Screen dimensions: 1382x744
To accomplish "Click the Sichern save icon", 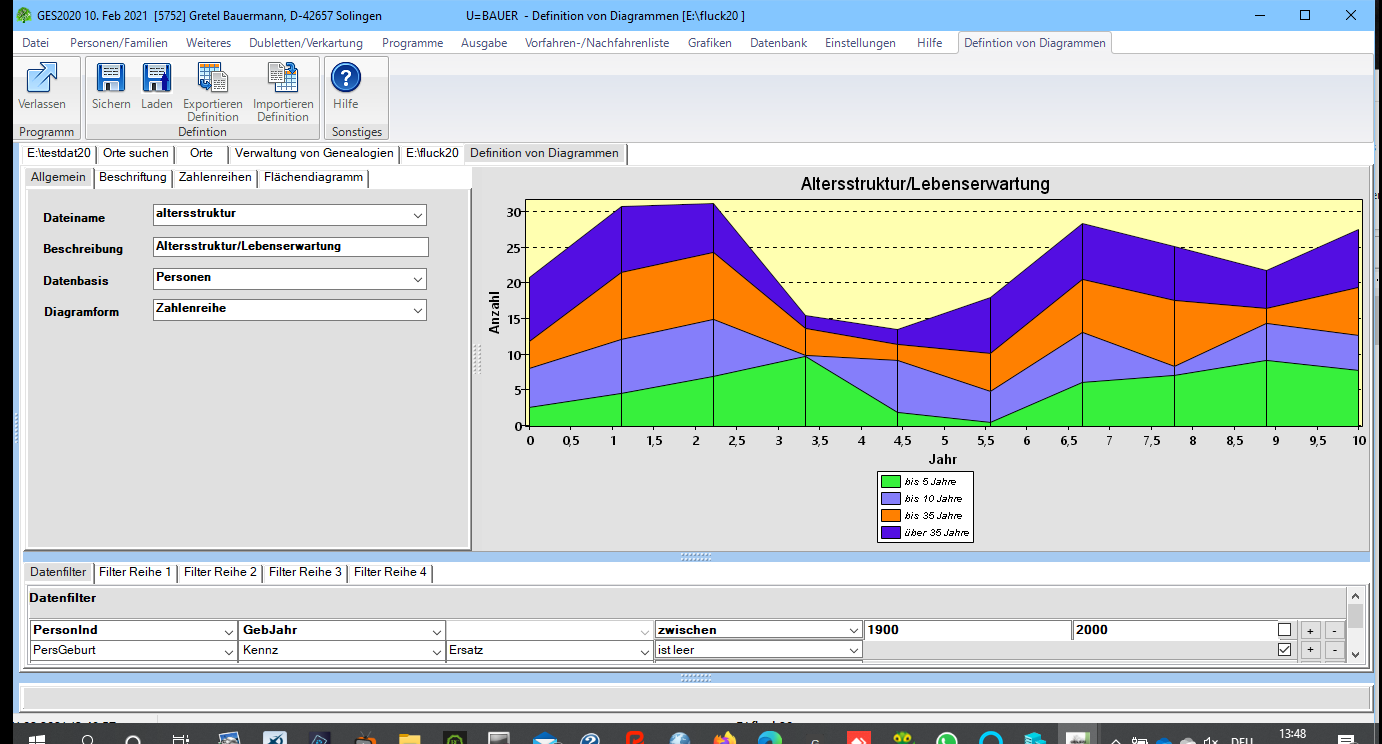I will click(111, 78).
